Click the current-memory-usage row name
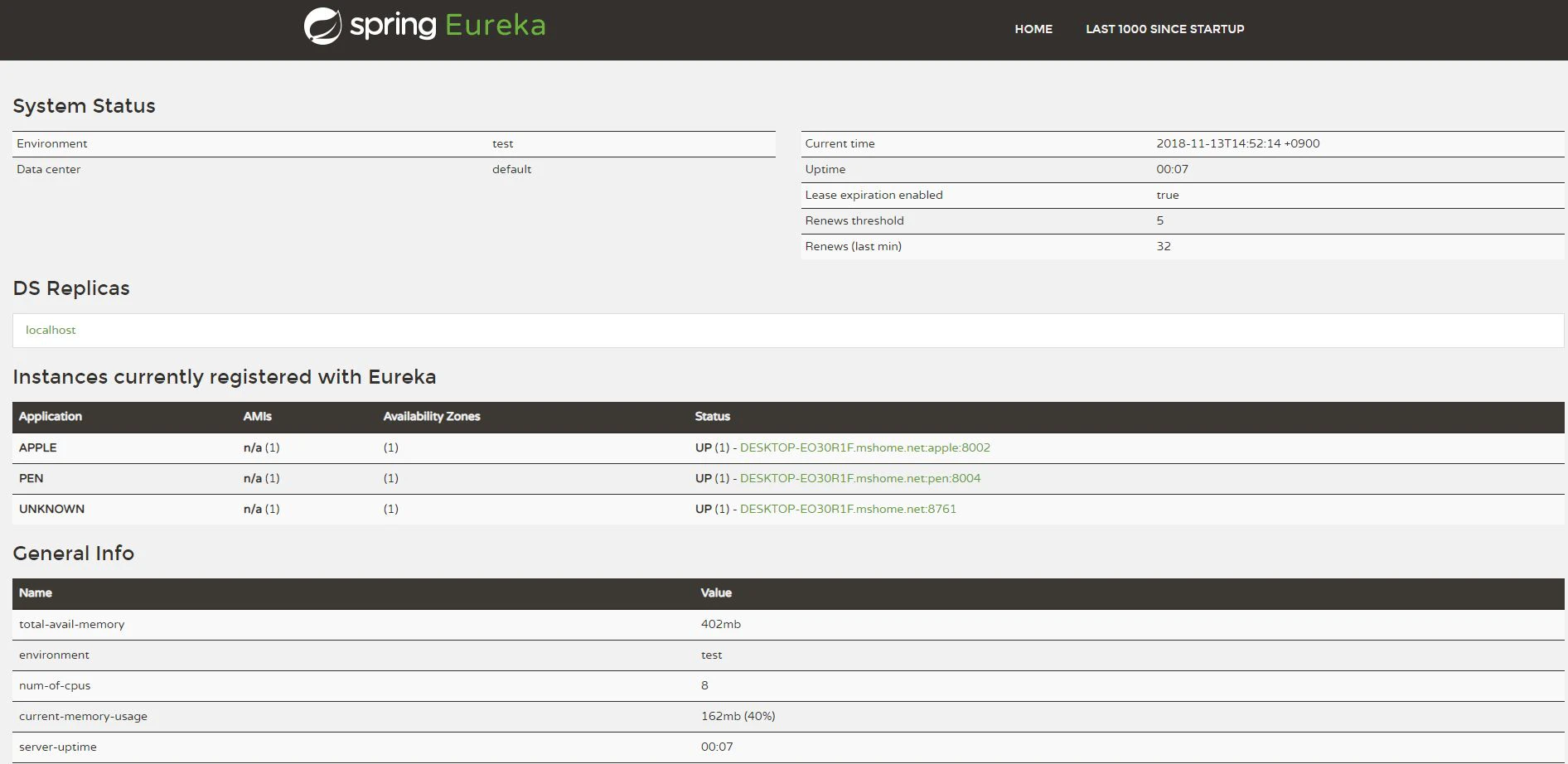This screenshot has width=1568, height=764. point(83,716)
